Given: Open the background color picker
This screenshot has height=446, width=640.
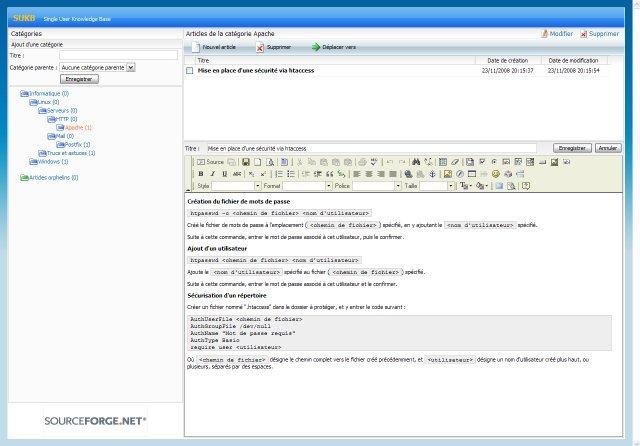Looking at the screenshot, I should click(x=482, y=186).
